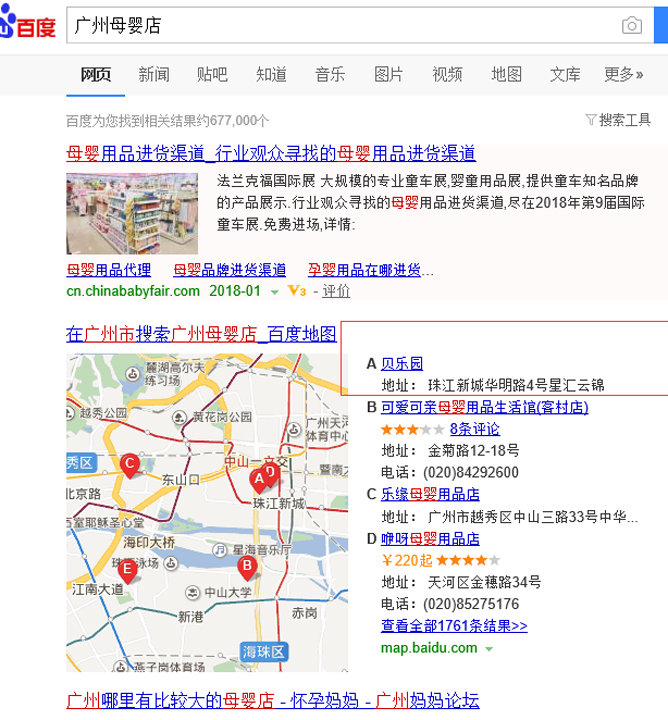
Task: Click into the search input field
Action: point(340,26)
